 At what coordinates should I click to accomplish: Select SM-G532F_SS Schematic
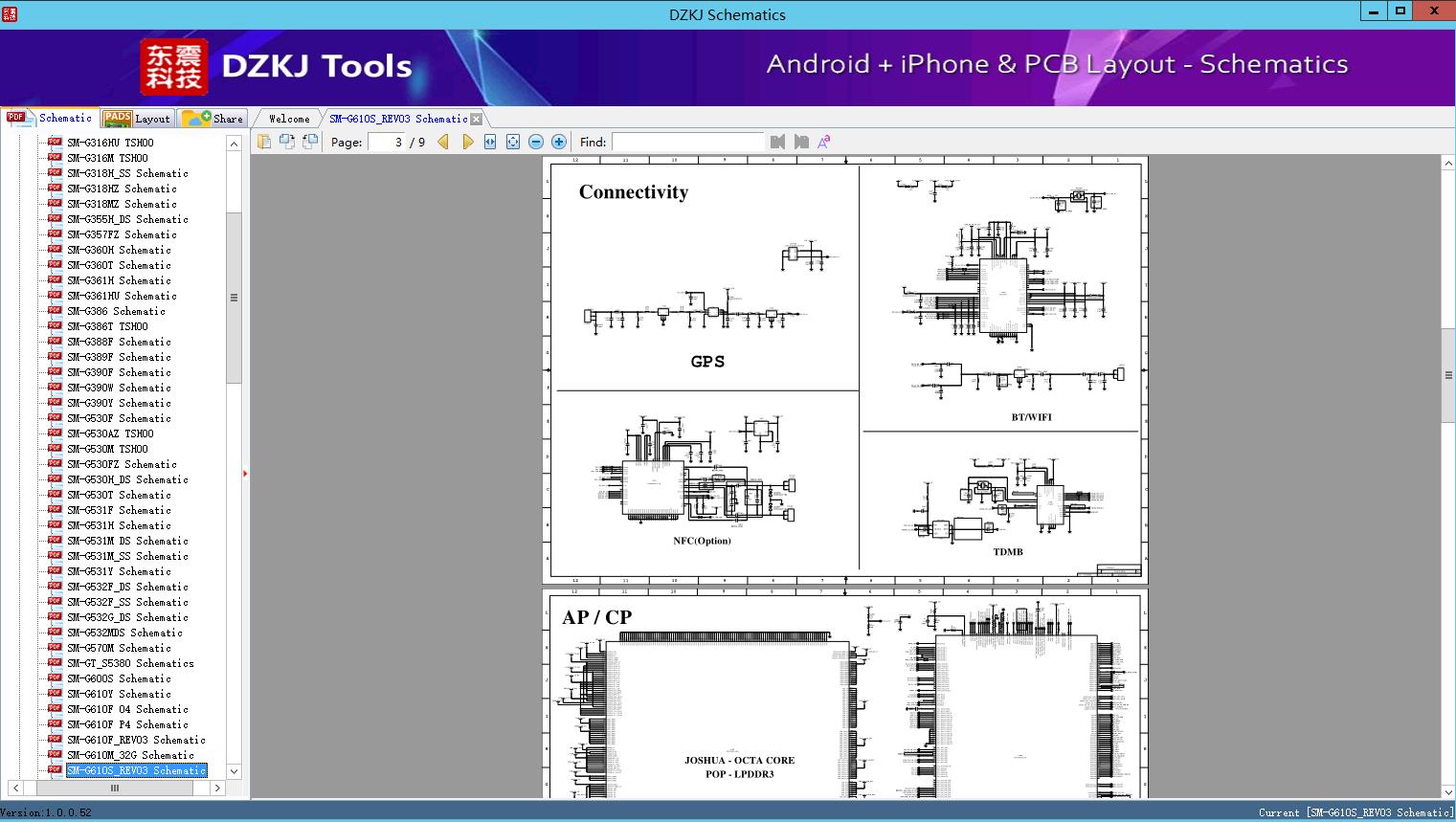(127, 602)
